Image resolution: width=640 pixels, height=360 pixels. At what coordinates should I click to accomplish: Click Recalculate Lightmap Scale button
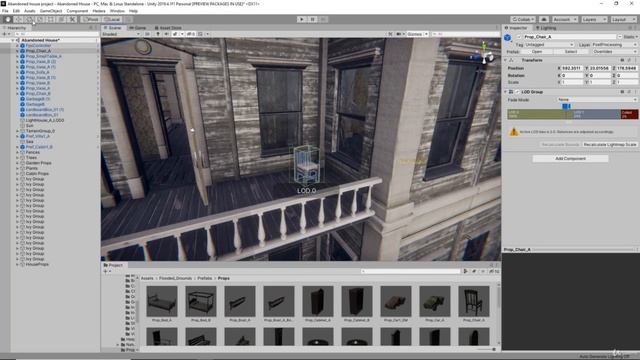[610, 144]
